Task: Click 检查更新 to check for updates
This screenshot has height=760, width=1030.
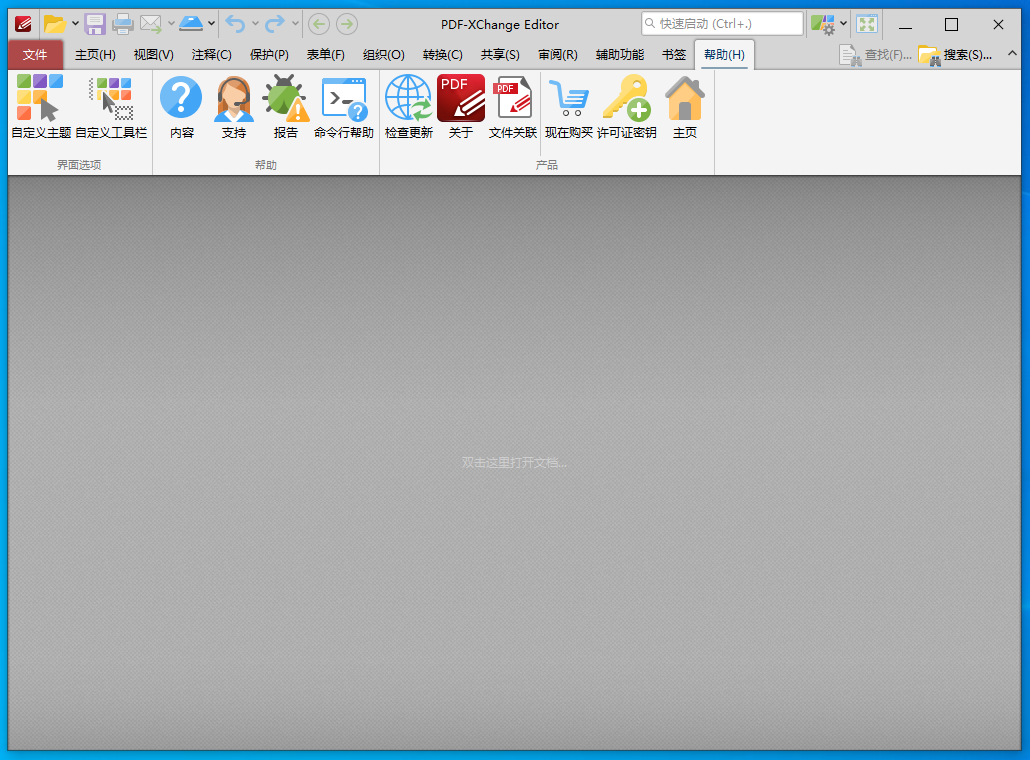Action: pos(408,98)
